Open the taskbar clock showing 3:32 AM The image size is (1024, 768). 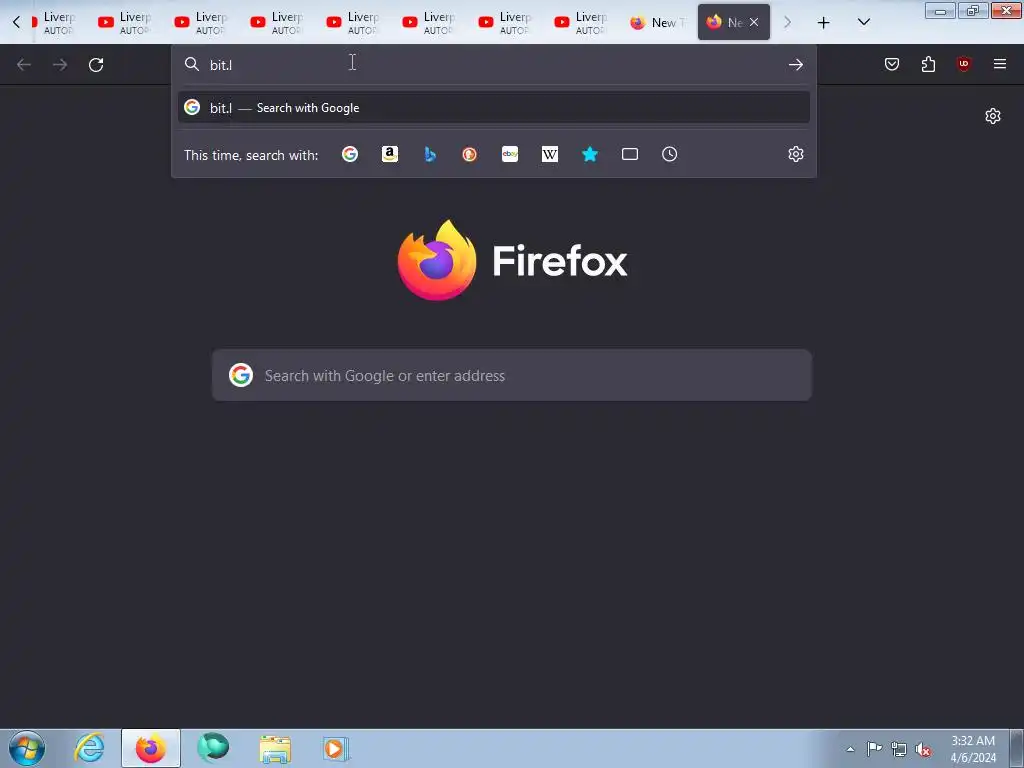click(973, 749)
